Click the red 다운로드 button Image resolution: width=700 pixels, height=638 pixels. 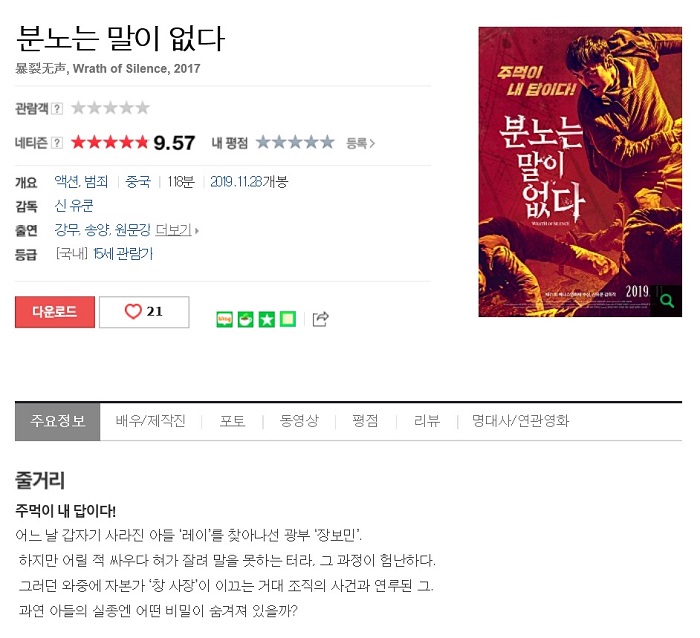click(55, 312)
